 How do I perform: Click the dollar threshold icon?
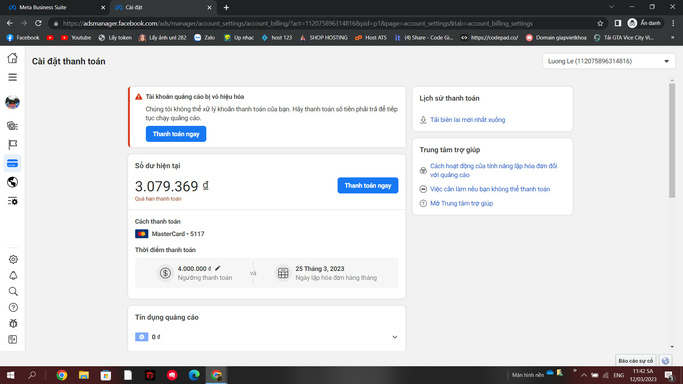click(165, 273)
